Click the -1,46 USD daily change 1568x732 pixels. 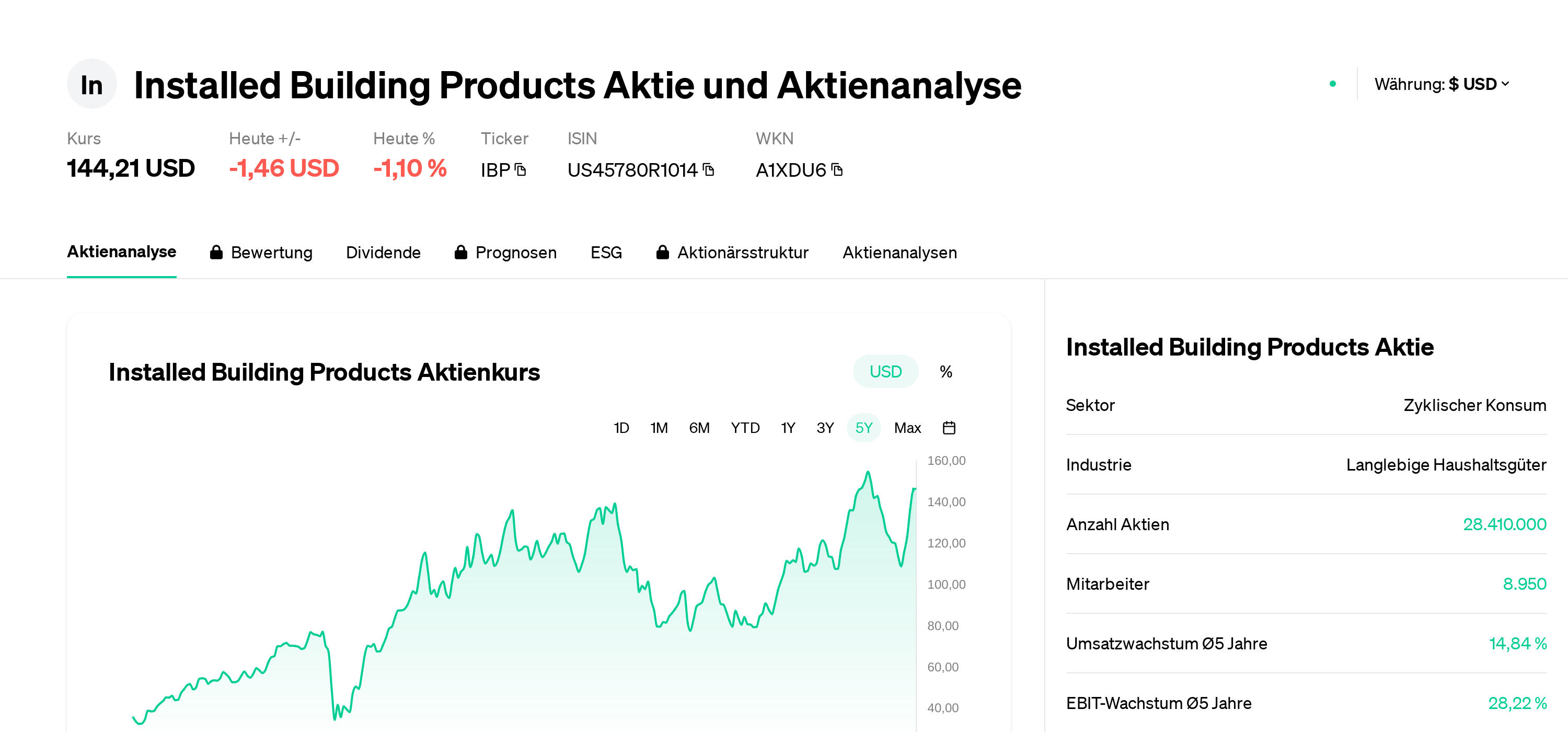284,169
